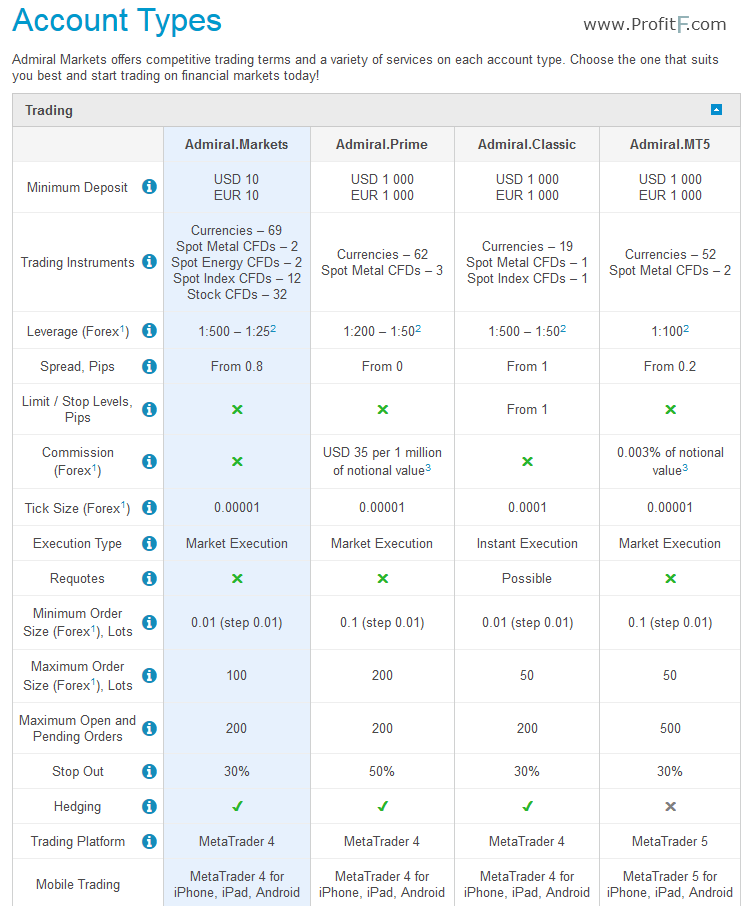Click footnote 2 on Admiral.MT5 leverage 1:100

pyautogui.click(x=686, y=329)
